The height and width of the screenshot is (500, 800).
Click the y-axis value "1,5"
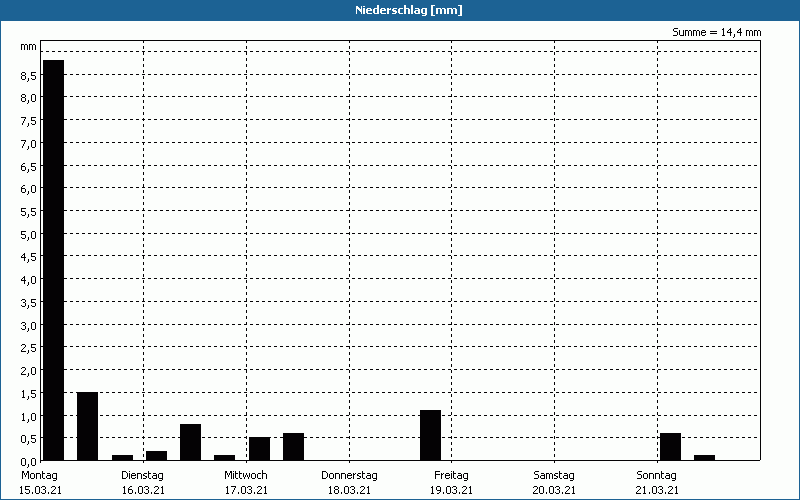coord(29,393)
